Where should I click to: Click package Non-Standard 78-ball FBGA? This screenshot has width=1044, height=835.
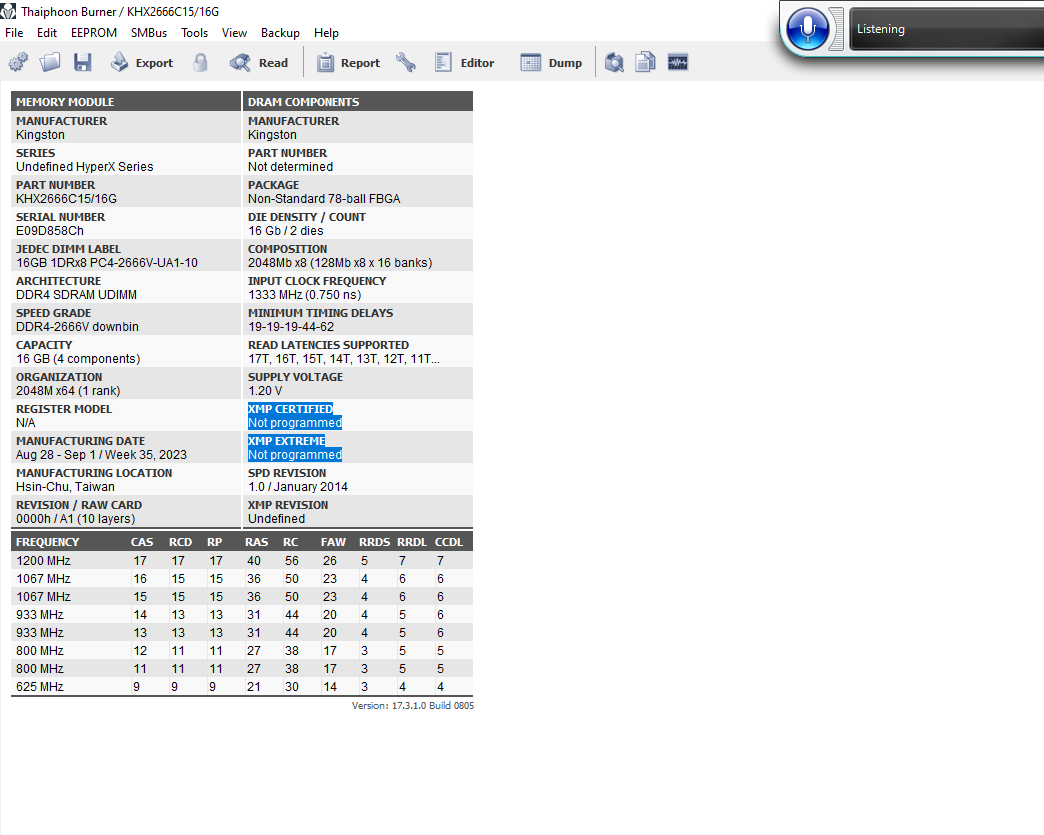click(324, 199)
